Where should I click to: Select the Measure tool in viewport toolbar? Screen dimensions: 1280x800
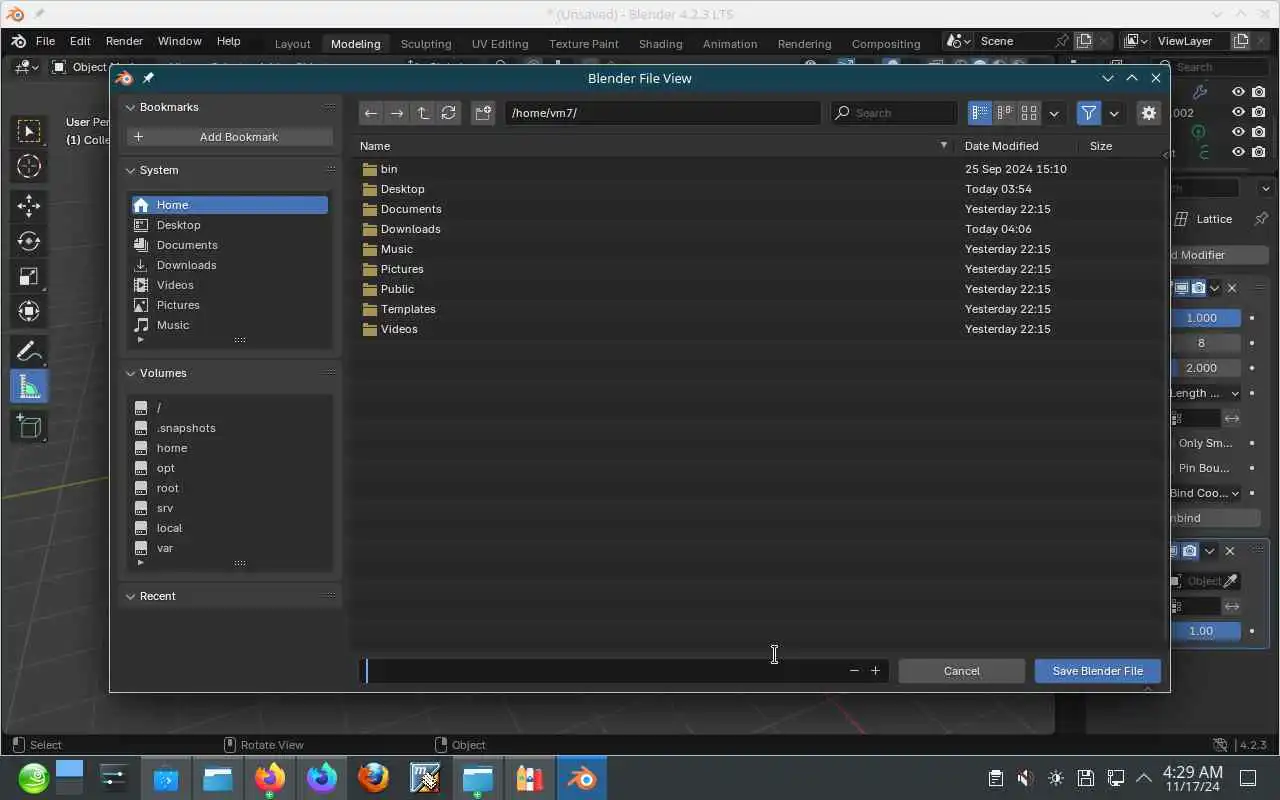pos(29,386)
